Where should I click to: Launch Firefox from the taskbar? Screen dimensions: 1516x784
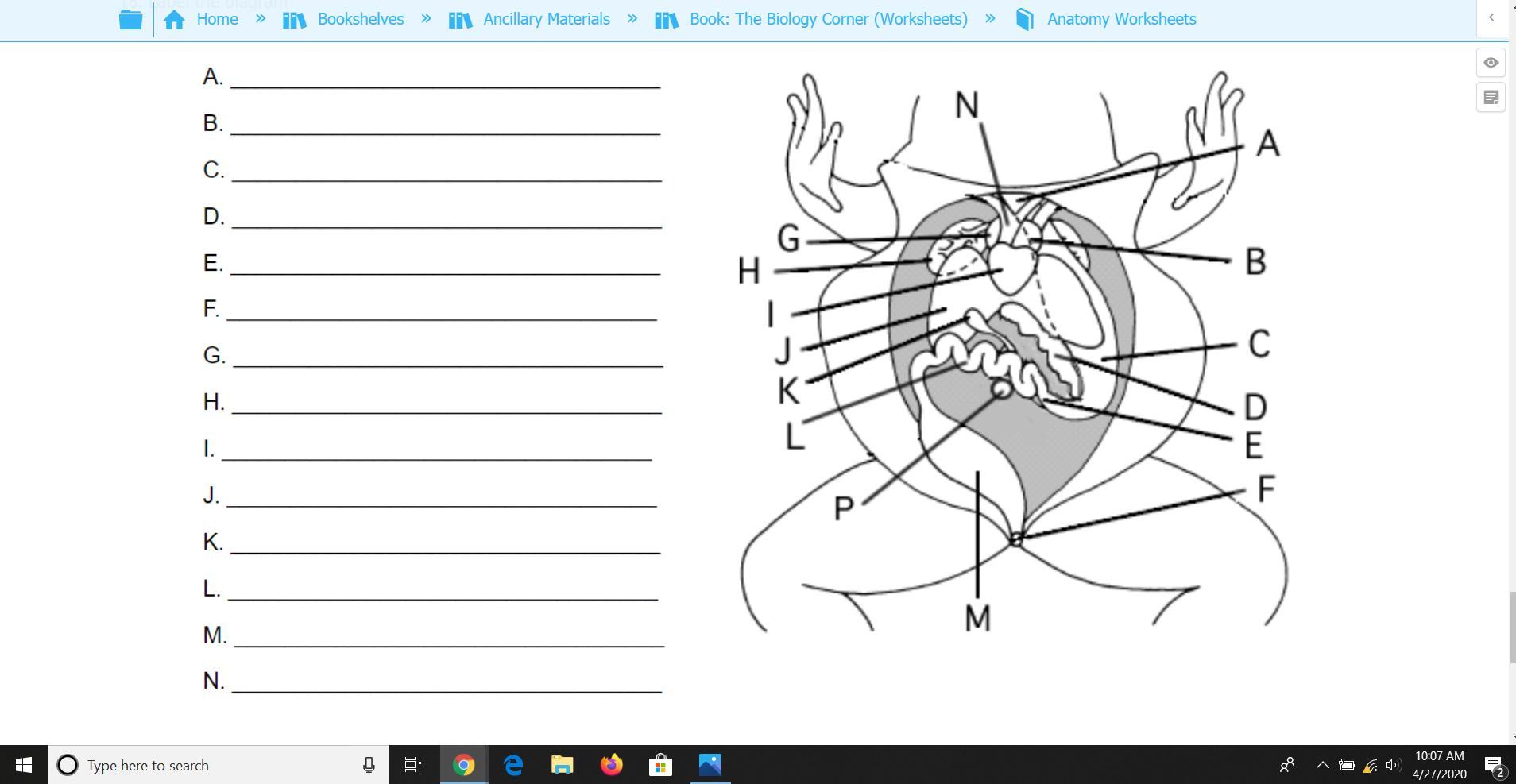click(612, 765)
